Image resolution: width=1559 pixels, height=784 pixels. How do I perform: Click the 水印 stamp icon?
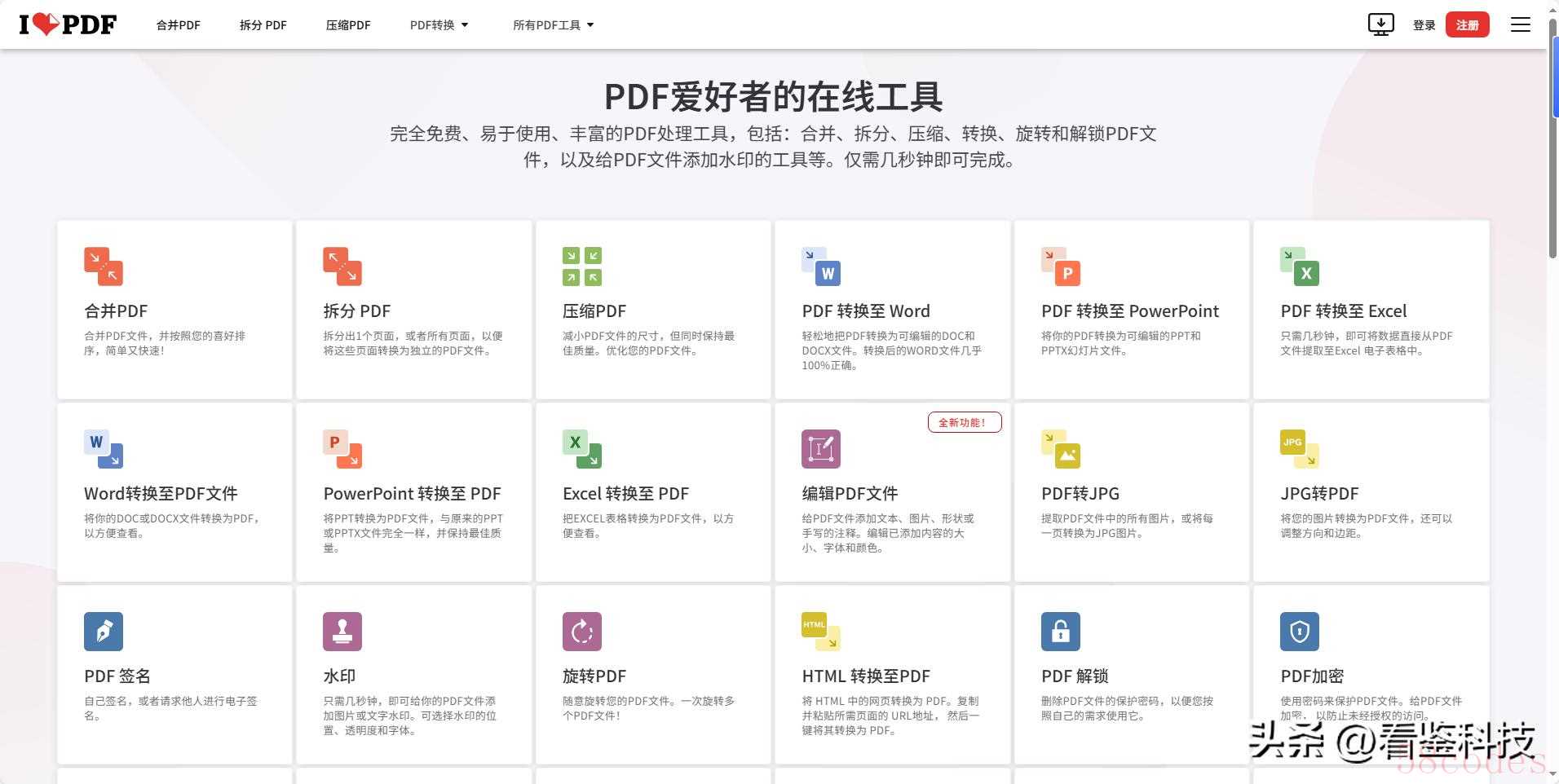click(342, 632)
